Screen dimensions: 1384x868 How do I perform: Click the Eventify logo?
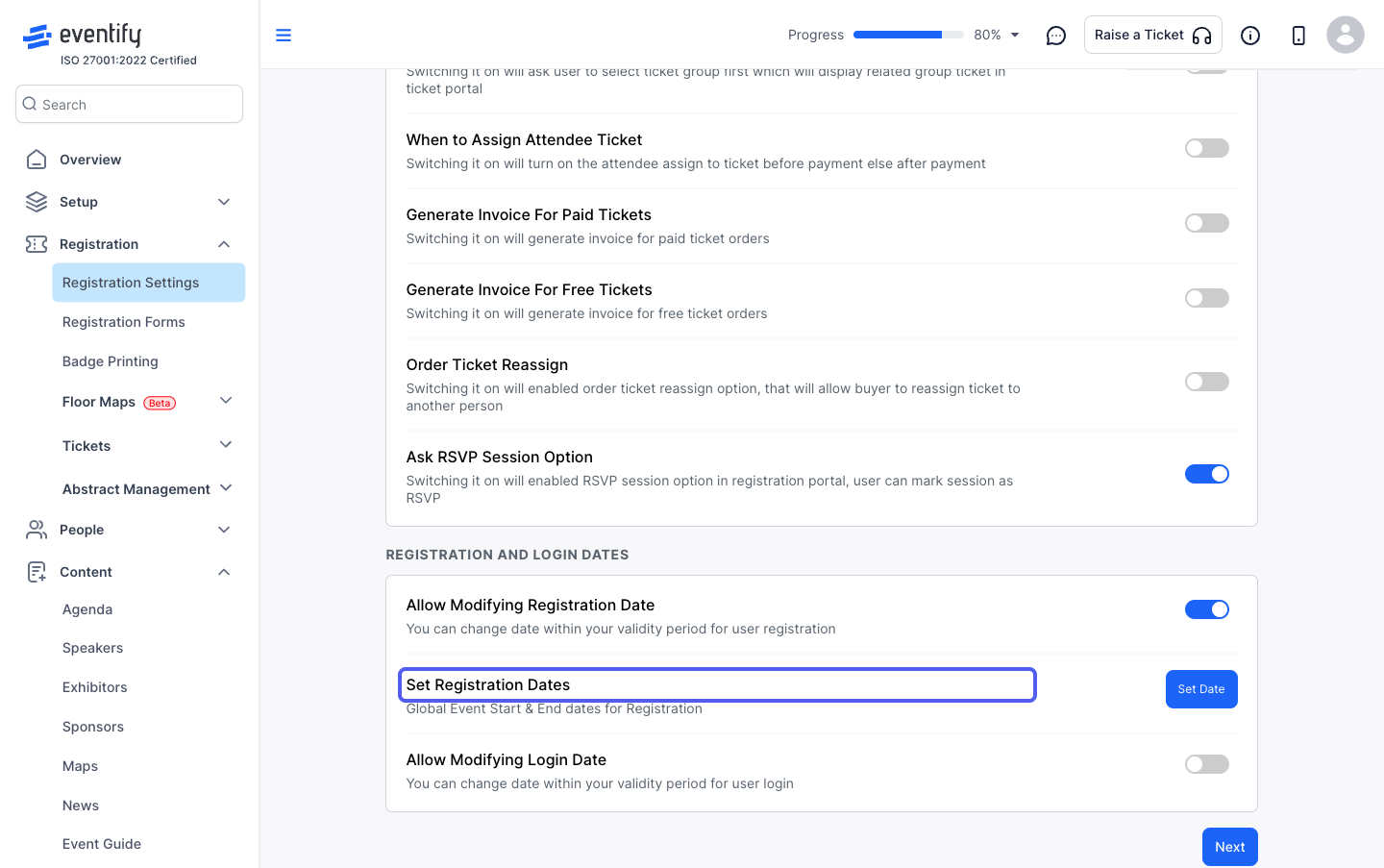[x=83, y=36]
